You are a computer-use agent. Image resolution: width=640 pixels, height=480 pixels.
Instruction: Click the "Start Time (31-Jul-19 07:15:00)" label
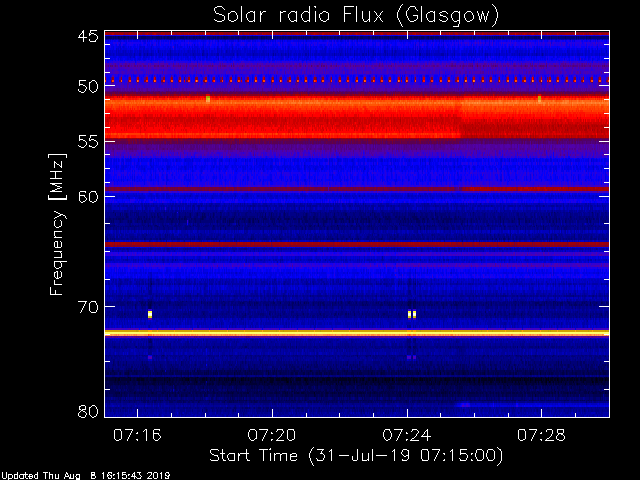tap(356, 455)
